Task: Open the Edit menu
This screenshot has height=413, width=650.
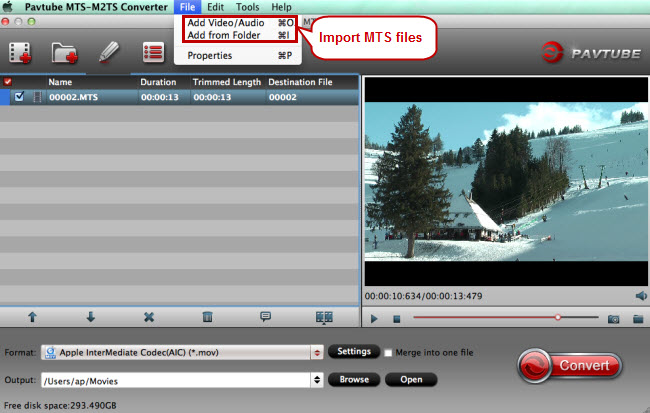Action: [x=215, y=7]
